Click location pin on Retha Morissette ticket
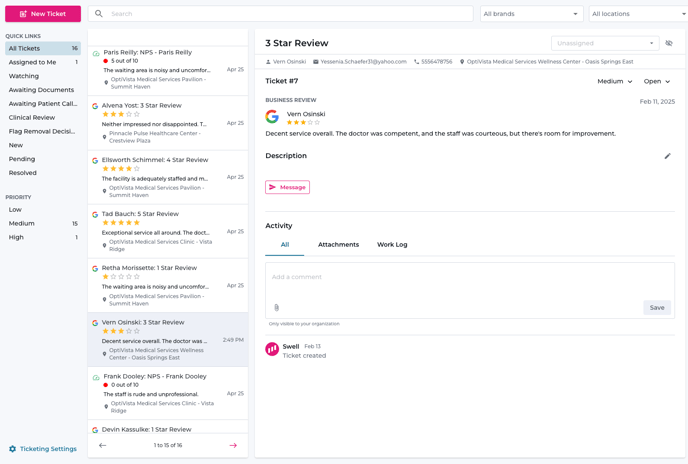This screenshot has width=688, height=464. click(104, 300)
